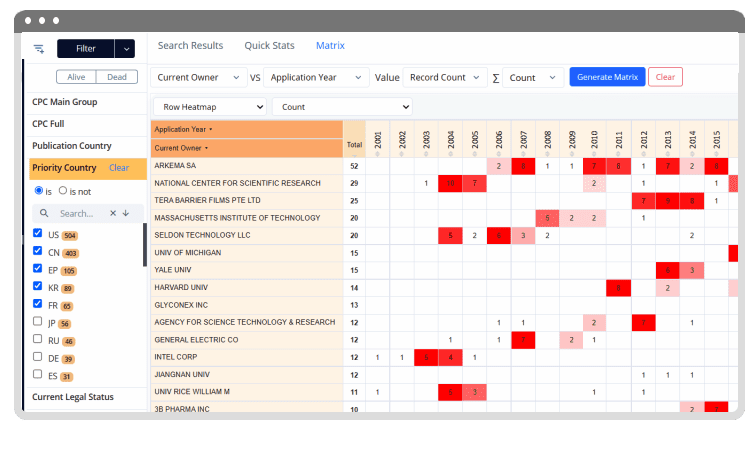Click the Filter button
The width and height of the screenshot is (750, 450).
[x=86, y=49]
